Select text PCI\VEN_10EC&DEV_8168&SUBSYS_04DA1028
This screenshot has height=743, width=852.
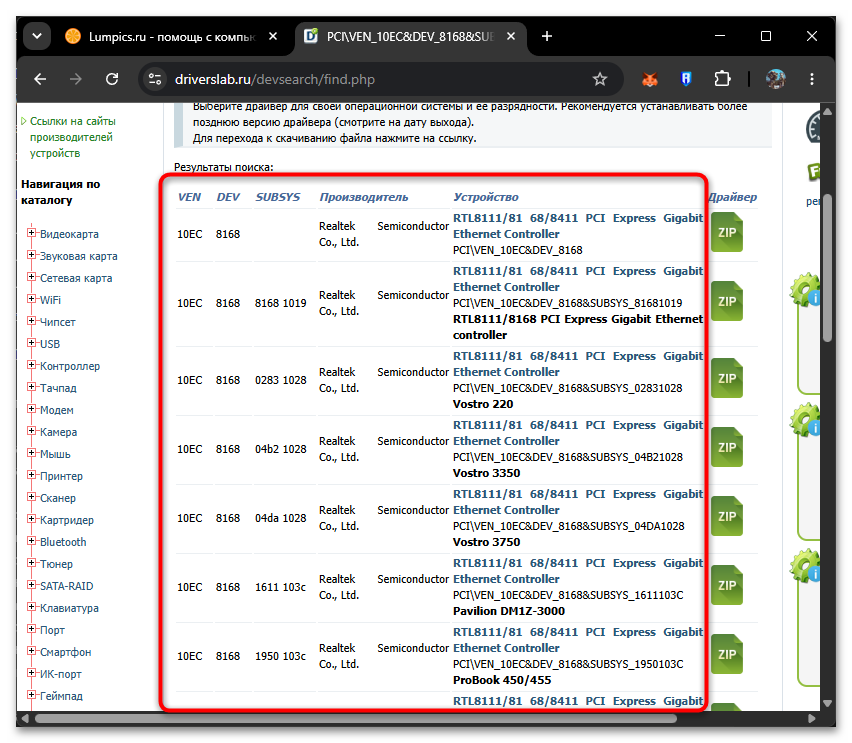coord(568,526)
